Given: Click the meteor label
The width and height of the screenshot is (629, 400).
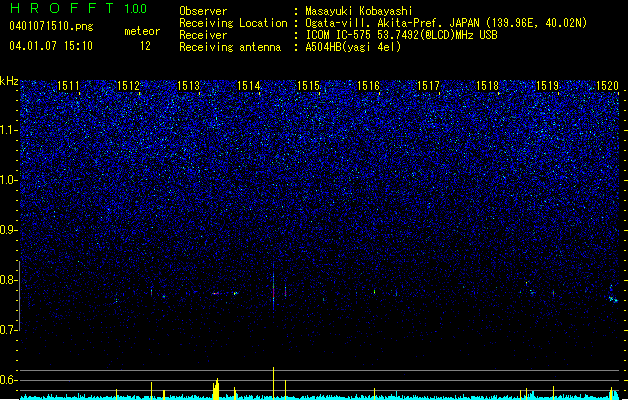Looking at the screenshot, I should coord(142,31).
